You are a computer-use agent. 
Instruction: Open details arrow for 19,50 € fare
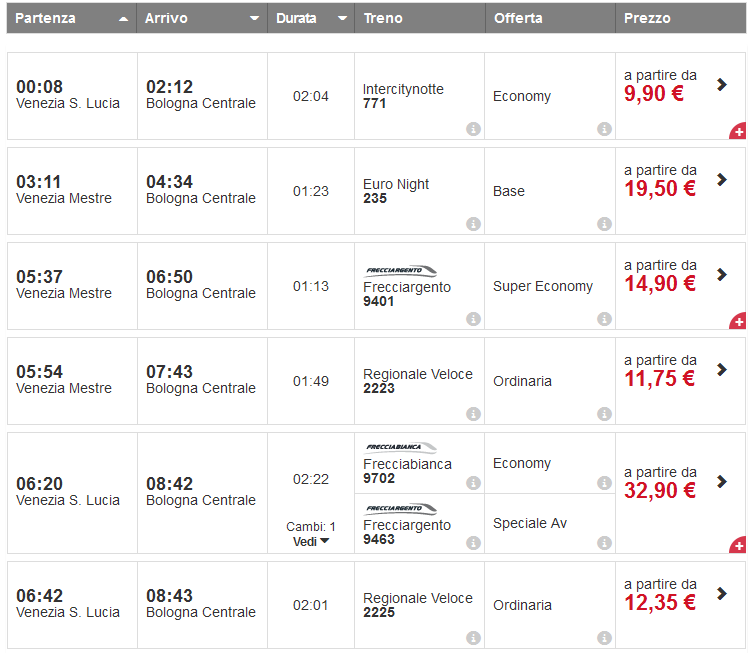722,180
